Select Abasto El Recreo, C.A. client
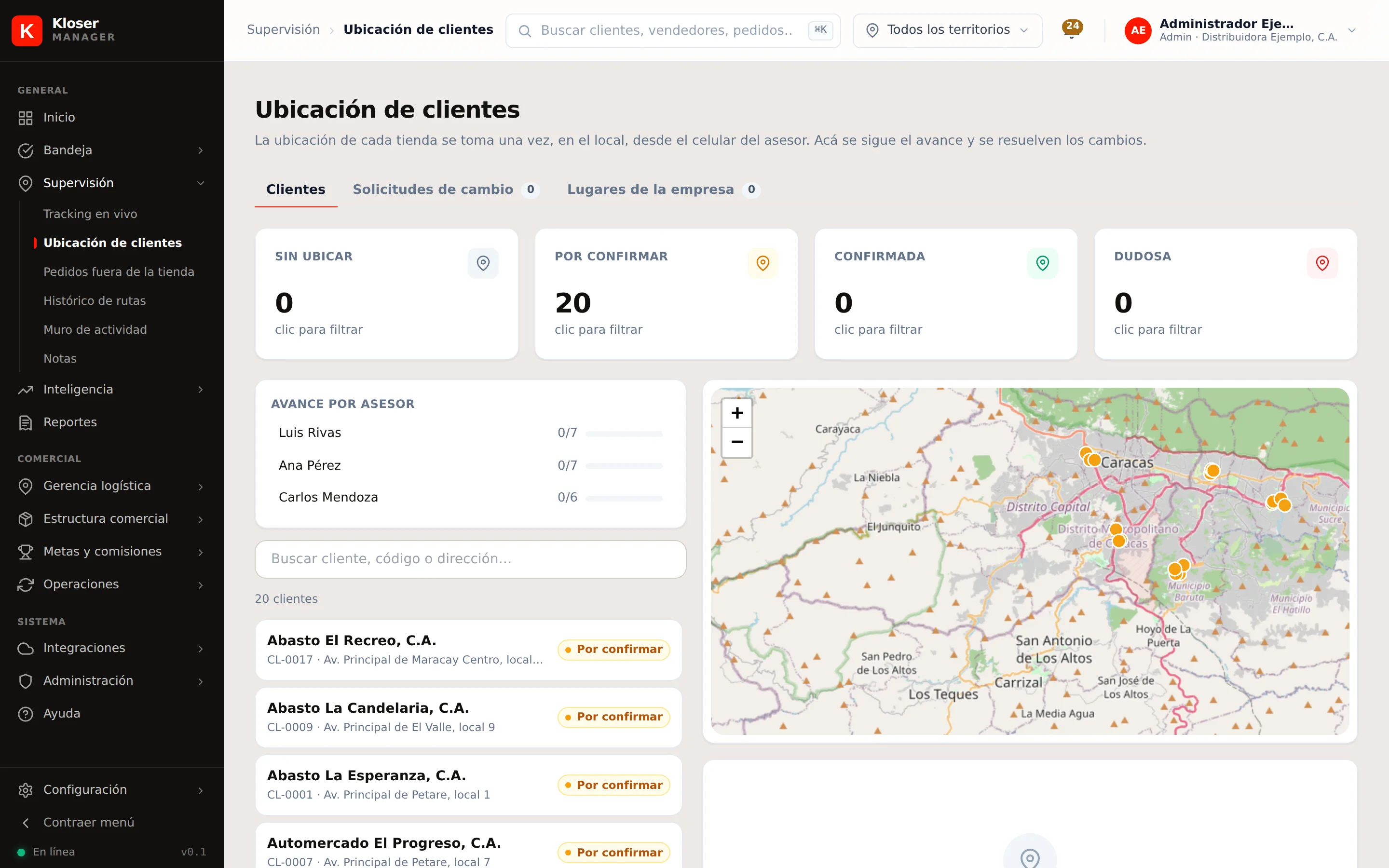The image size is (1389, 868). 468,650
